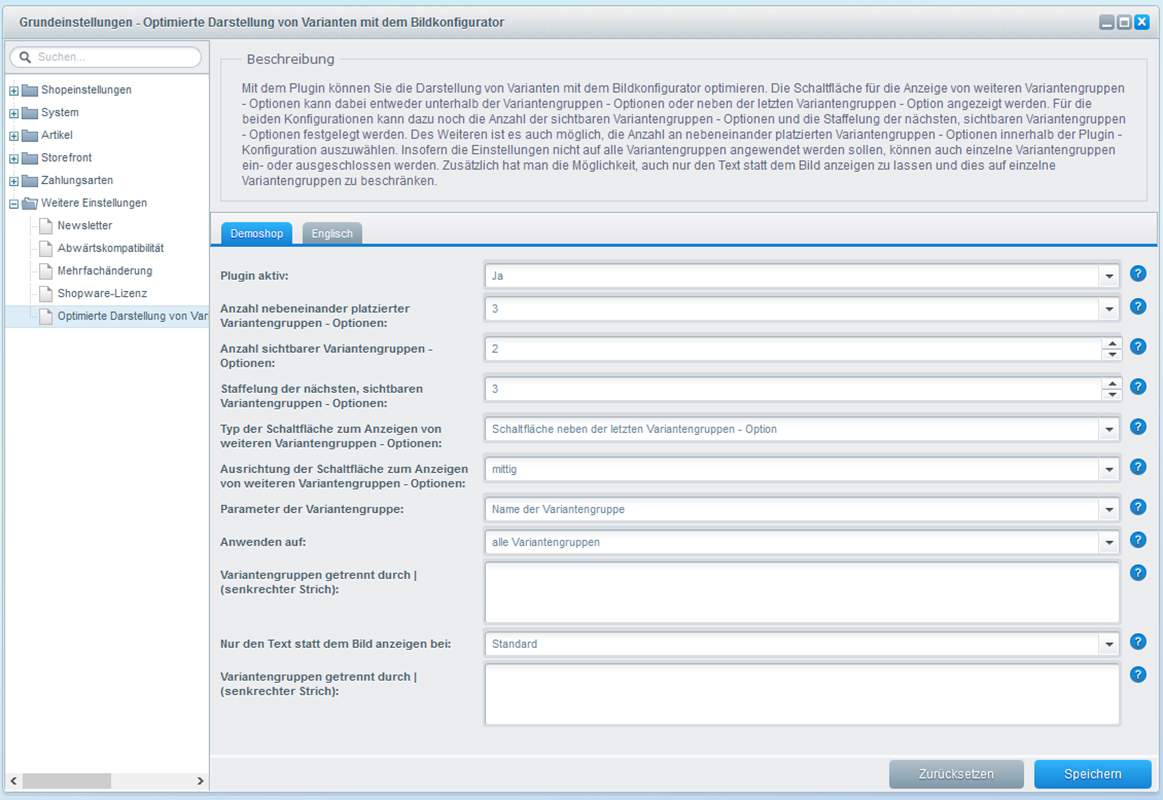Open Parameter der Variantengruppe dropdown arrow

tap(1109, 509)
